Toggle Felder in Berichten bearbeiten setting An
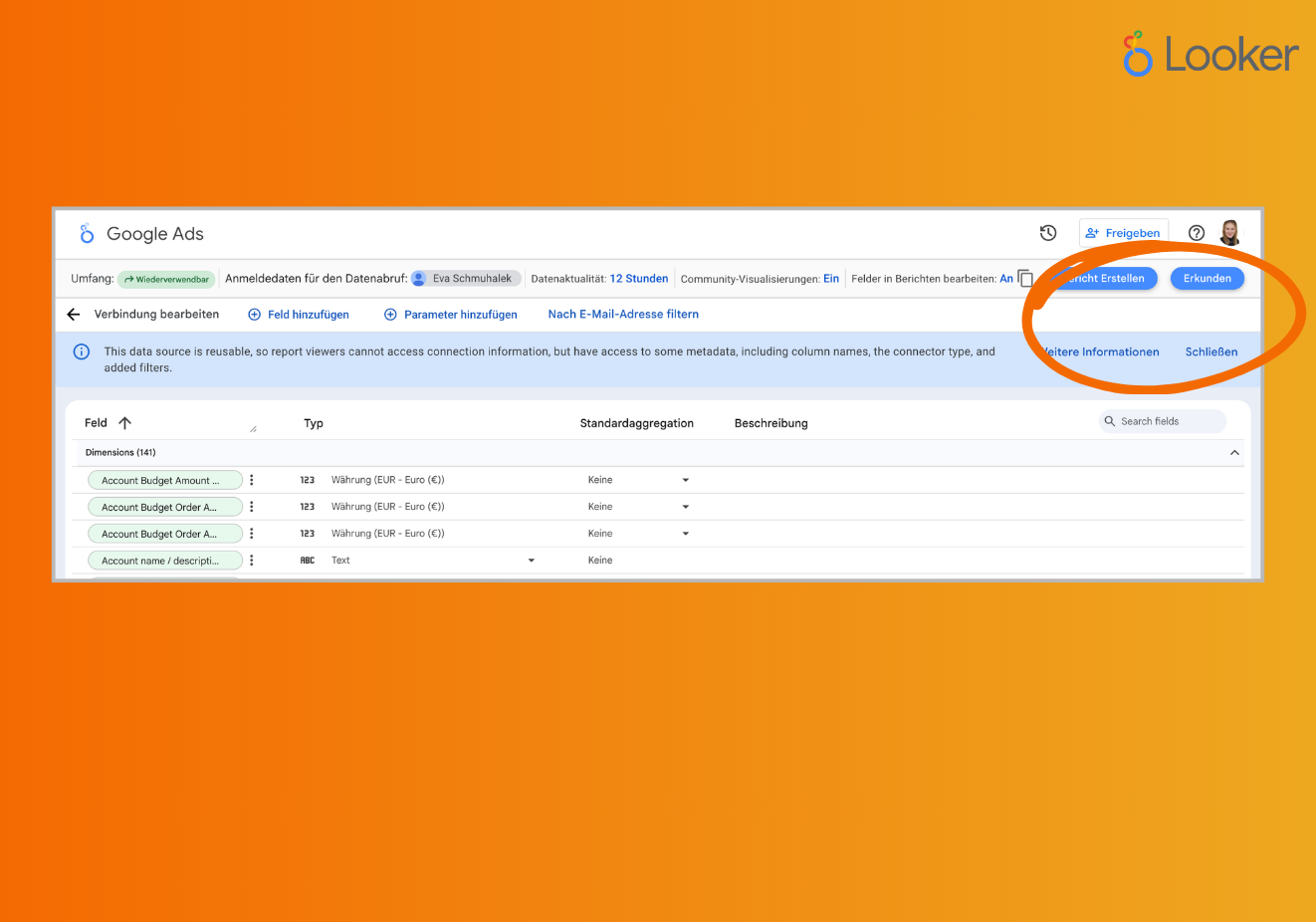The image size is (1316, 922). (x=1006, y=279)
